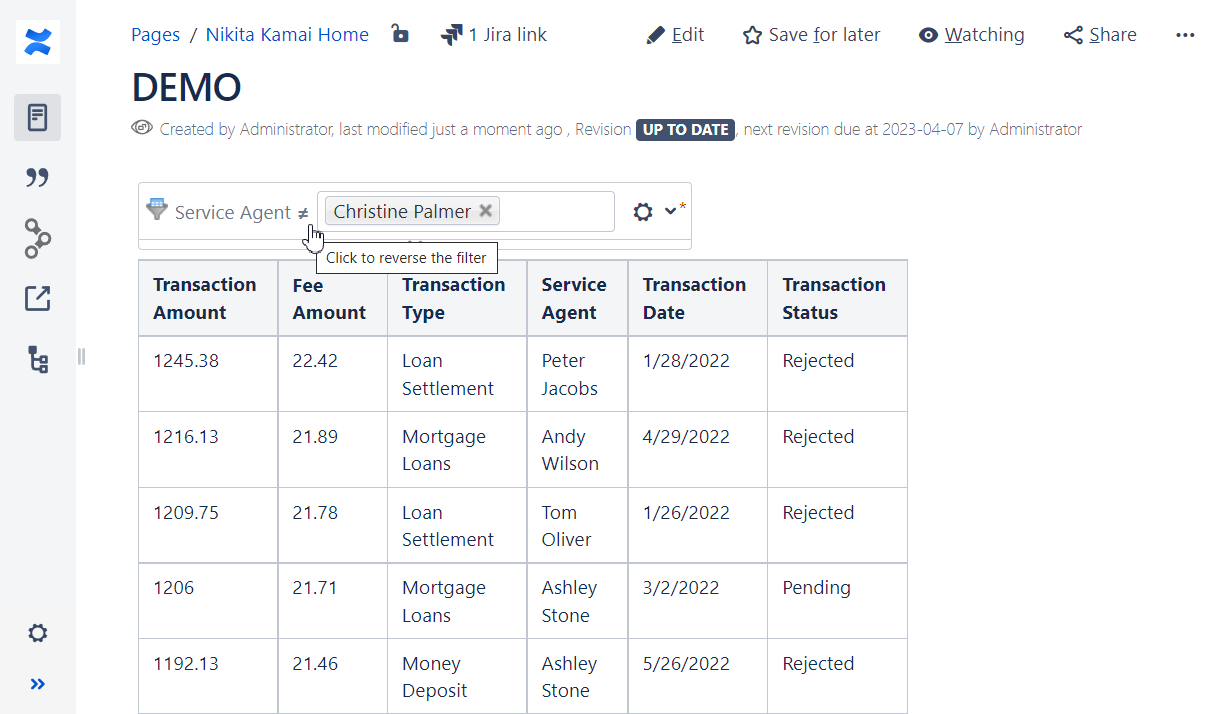
Task: Open the more actions ellipsis menu
Action: tap(1185, 35)
